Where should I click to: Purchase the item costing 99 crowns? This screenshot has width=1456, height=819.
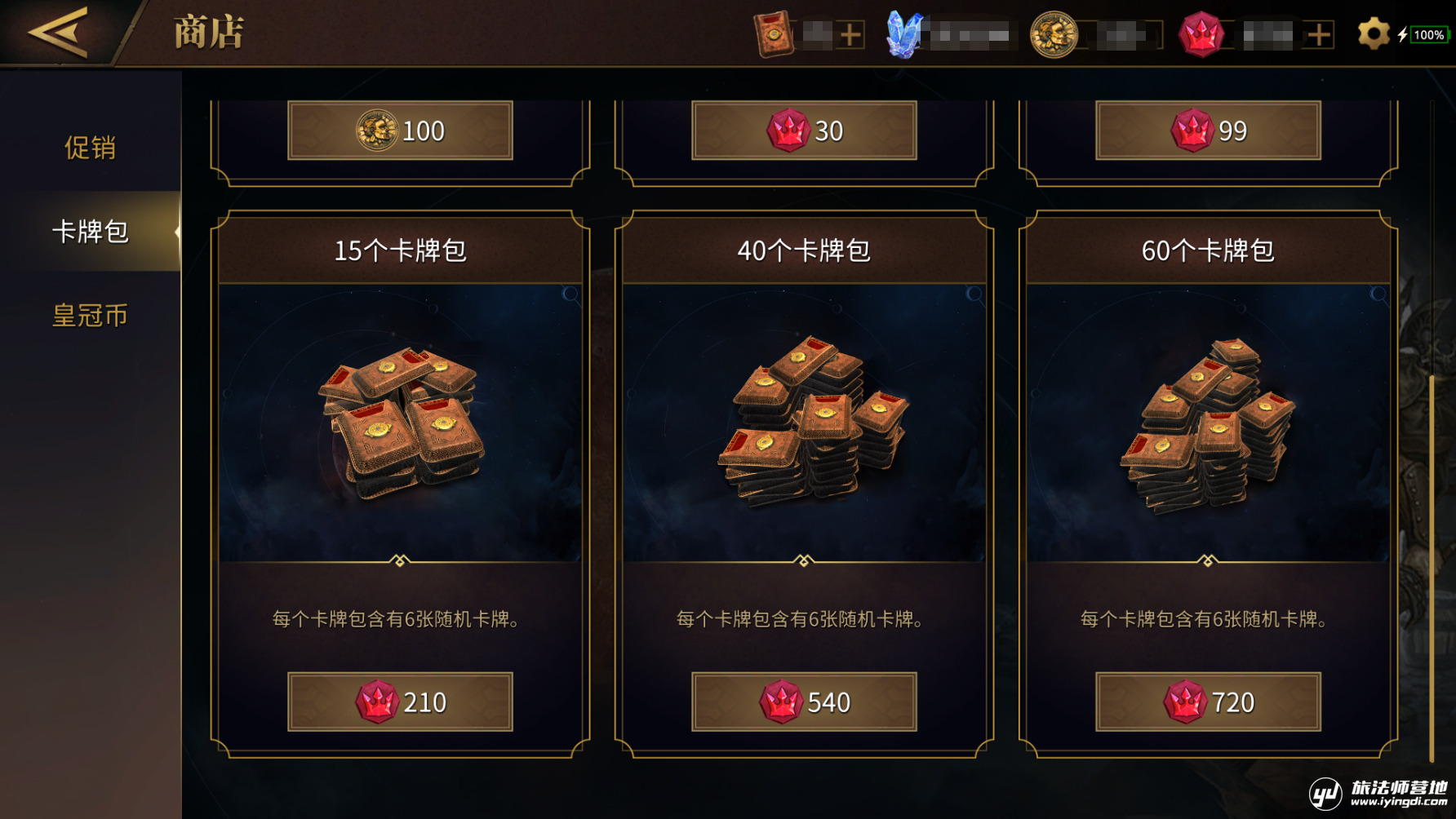1208,131
